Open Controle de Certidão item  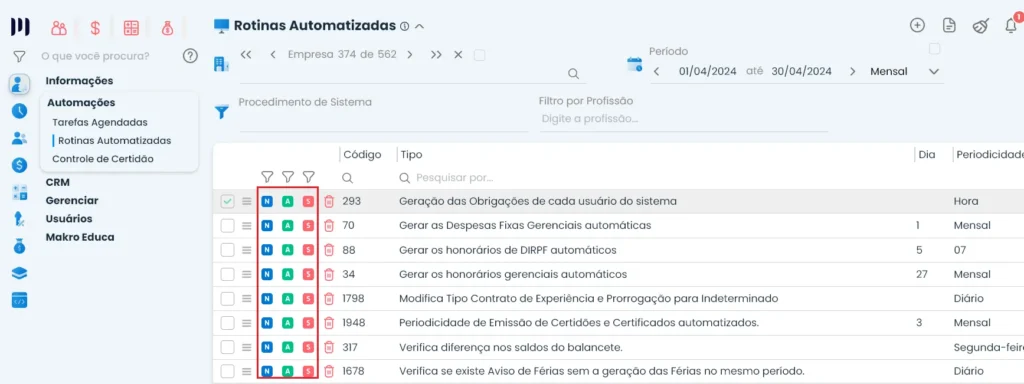point(103,159)
